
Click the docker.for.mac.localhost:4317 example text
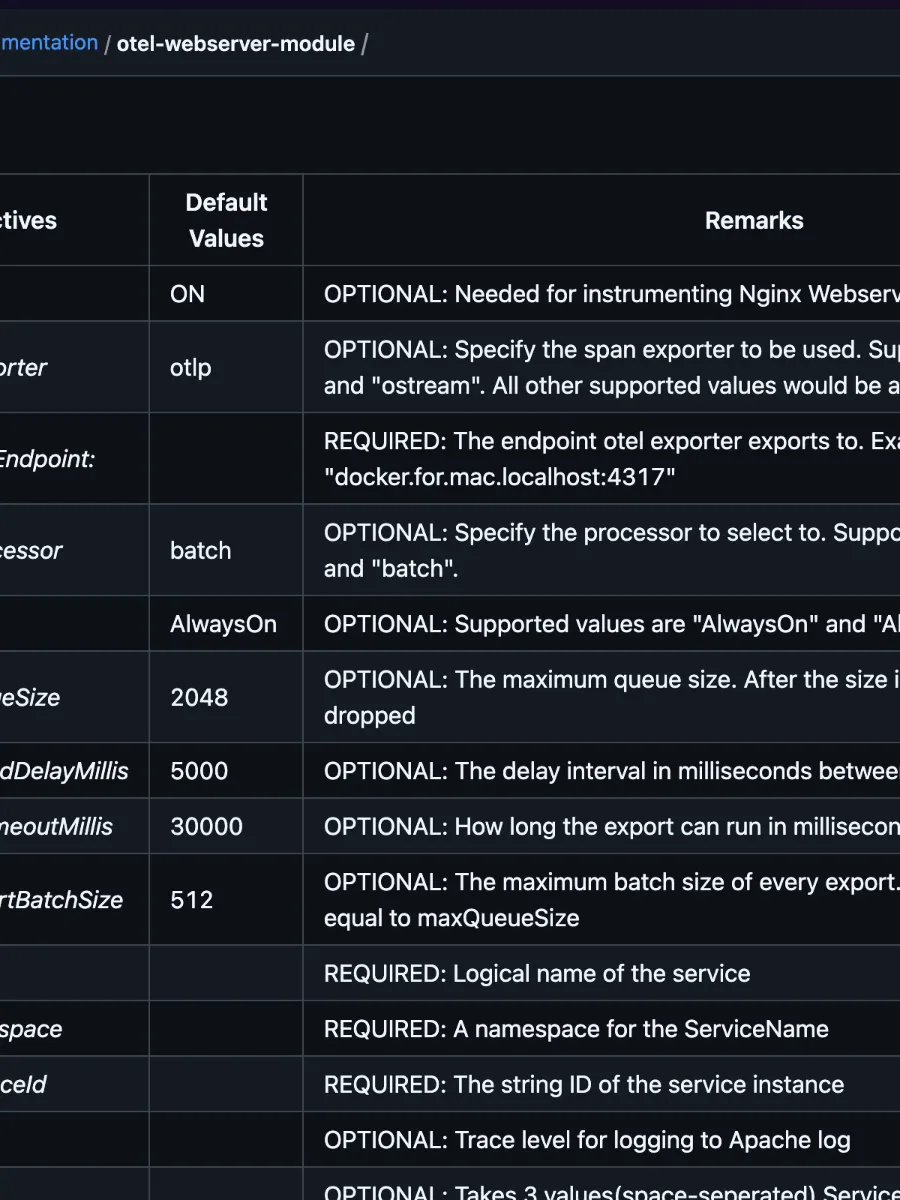[x=500, y=477]
